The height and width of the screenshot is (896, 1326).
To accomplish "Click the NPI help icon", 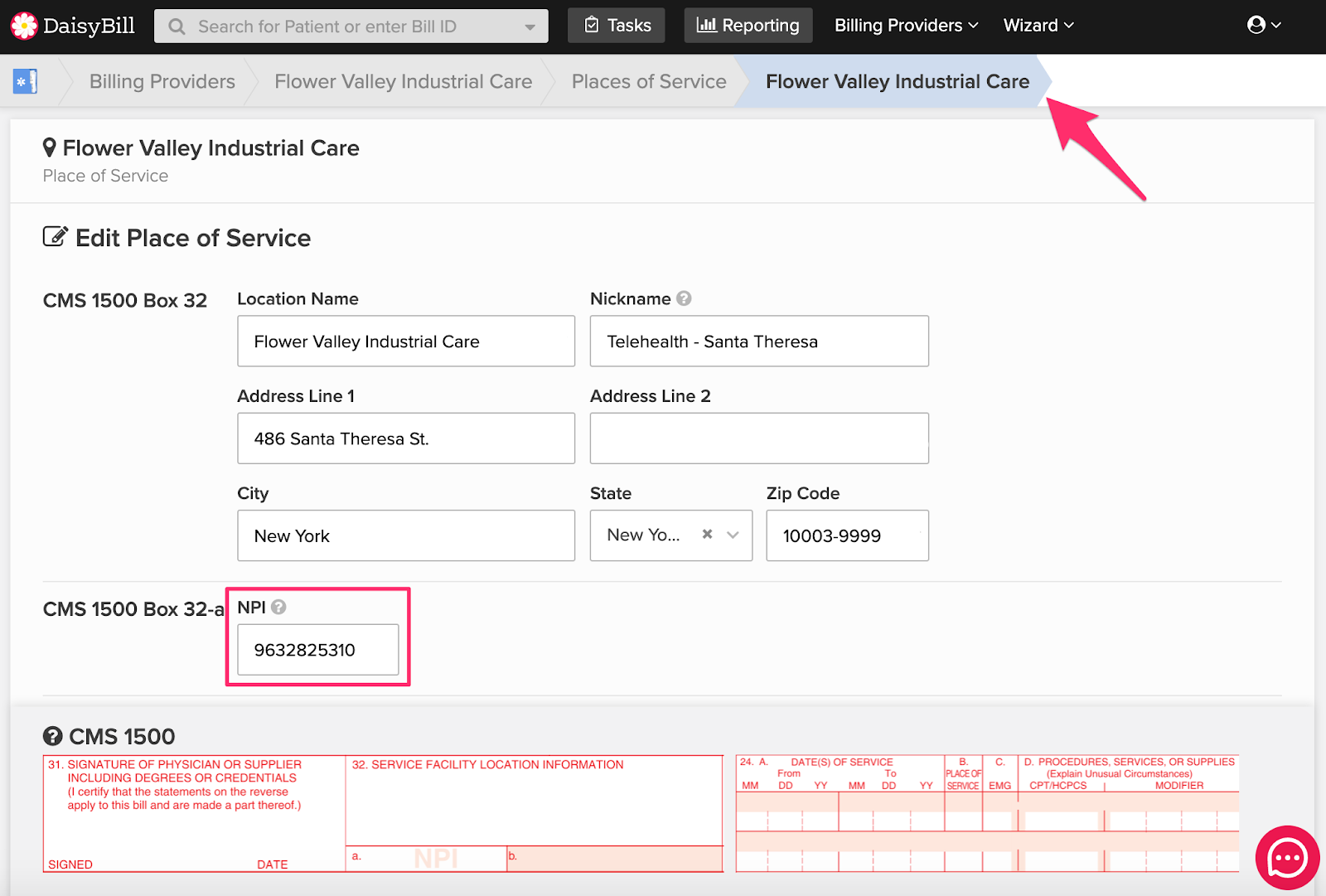I will point(278,607).
